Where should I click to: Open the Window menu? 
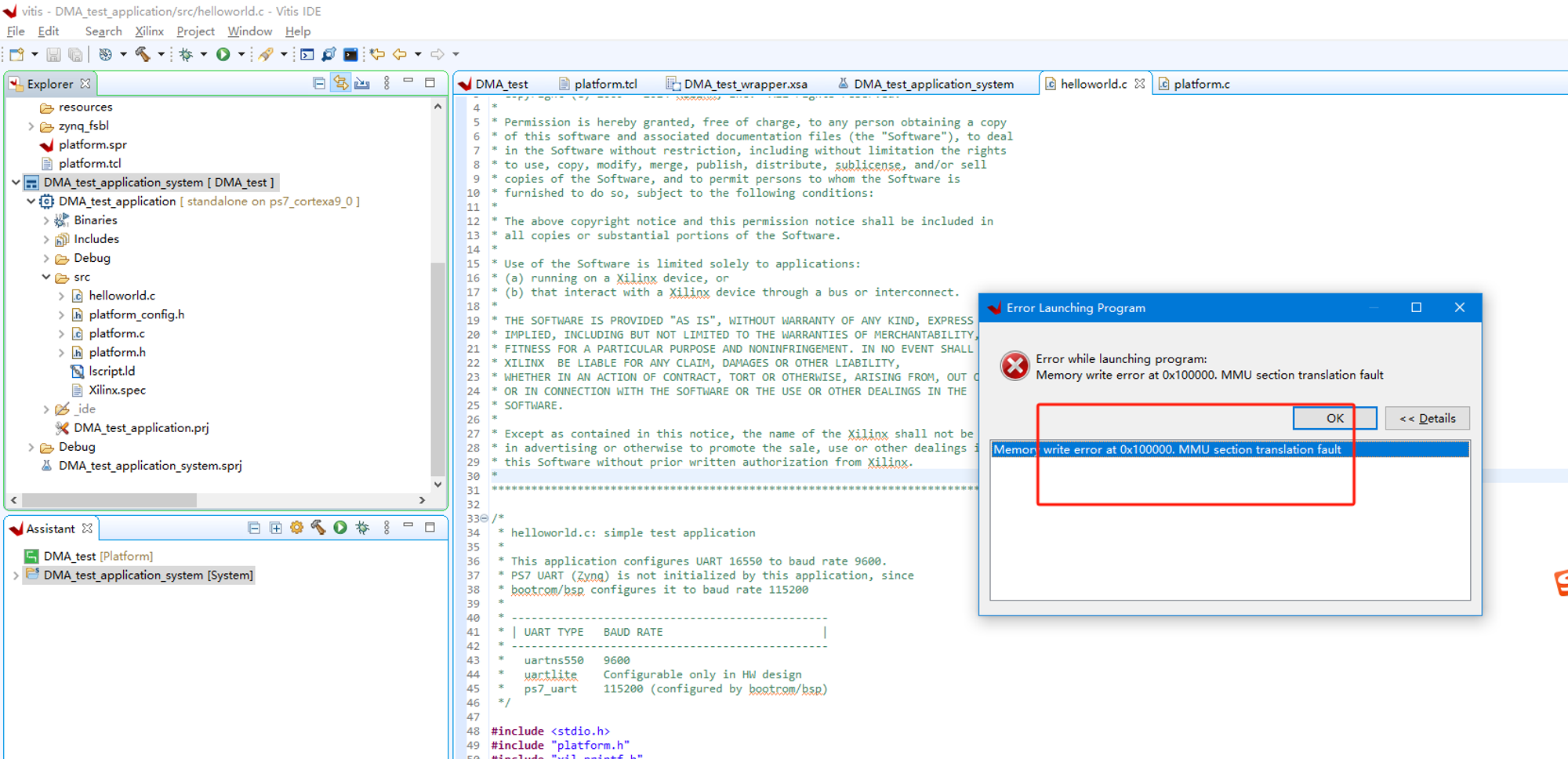[249, 31]
